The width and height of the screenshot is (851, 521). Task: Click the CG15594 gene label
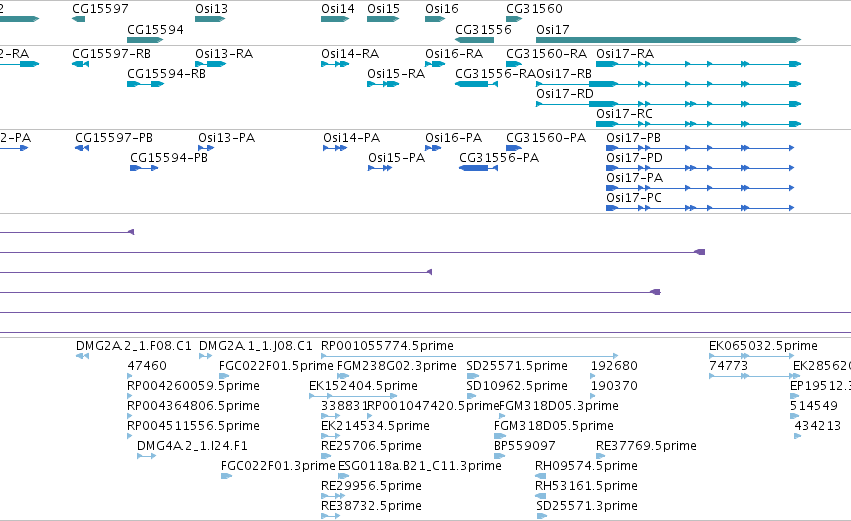point(155,29)
